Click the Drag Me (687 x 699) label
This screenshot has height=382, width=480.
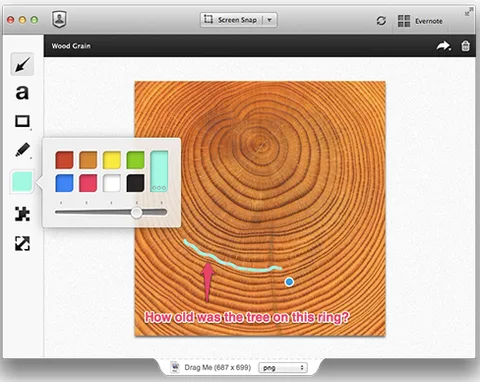click(218, 367)
